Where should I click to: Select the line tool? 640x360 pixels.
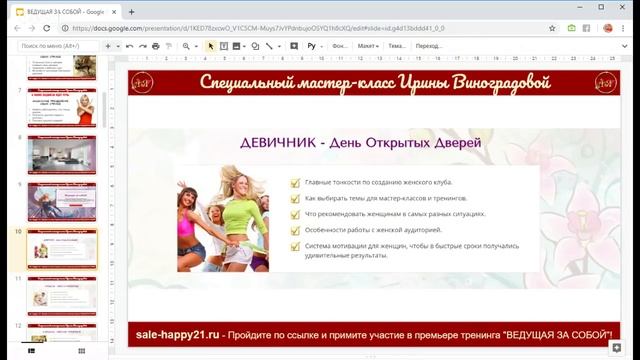(269, 46)
